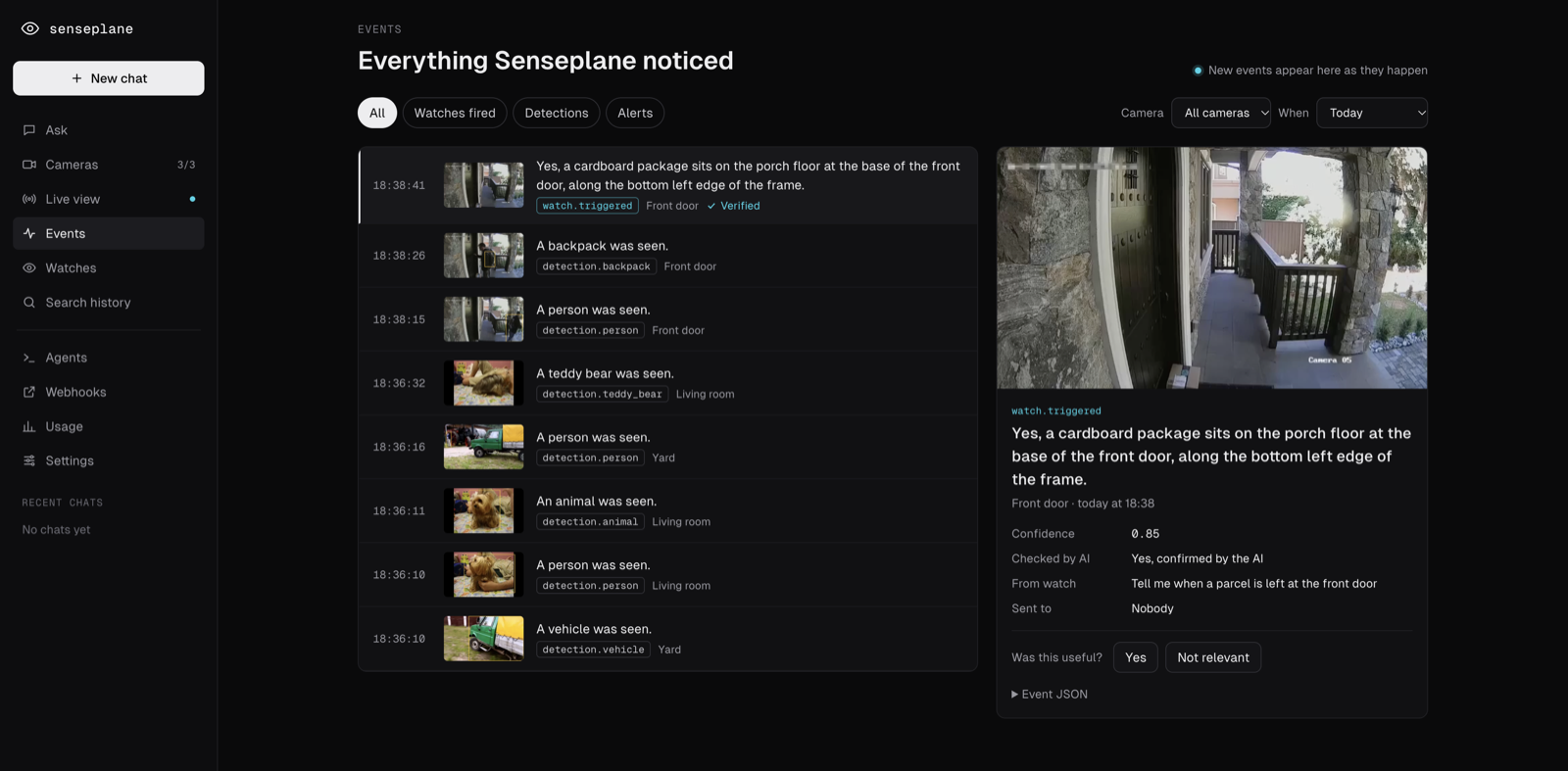Filter events by Detections
Image resolution: width=1568 pixels, height=771 pixels.
click(557, 113)
